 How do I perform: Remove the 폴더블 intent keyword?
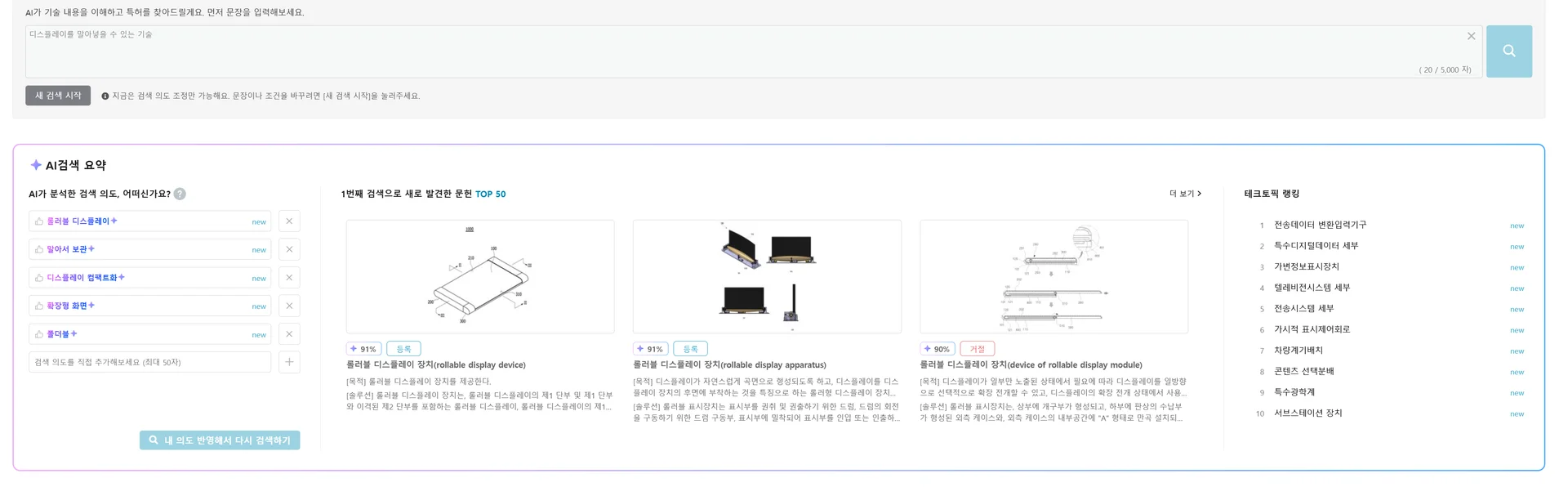[289, 334]
